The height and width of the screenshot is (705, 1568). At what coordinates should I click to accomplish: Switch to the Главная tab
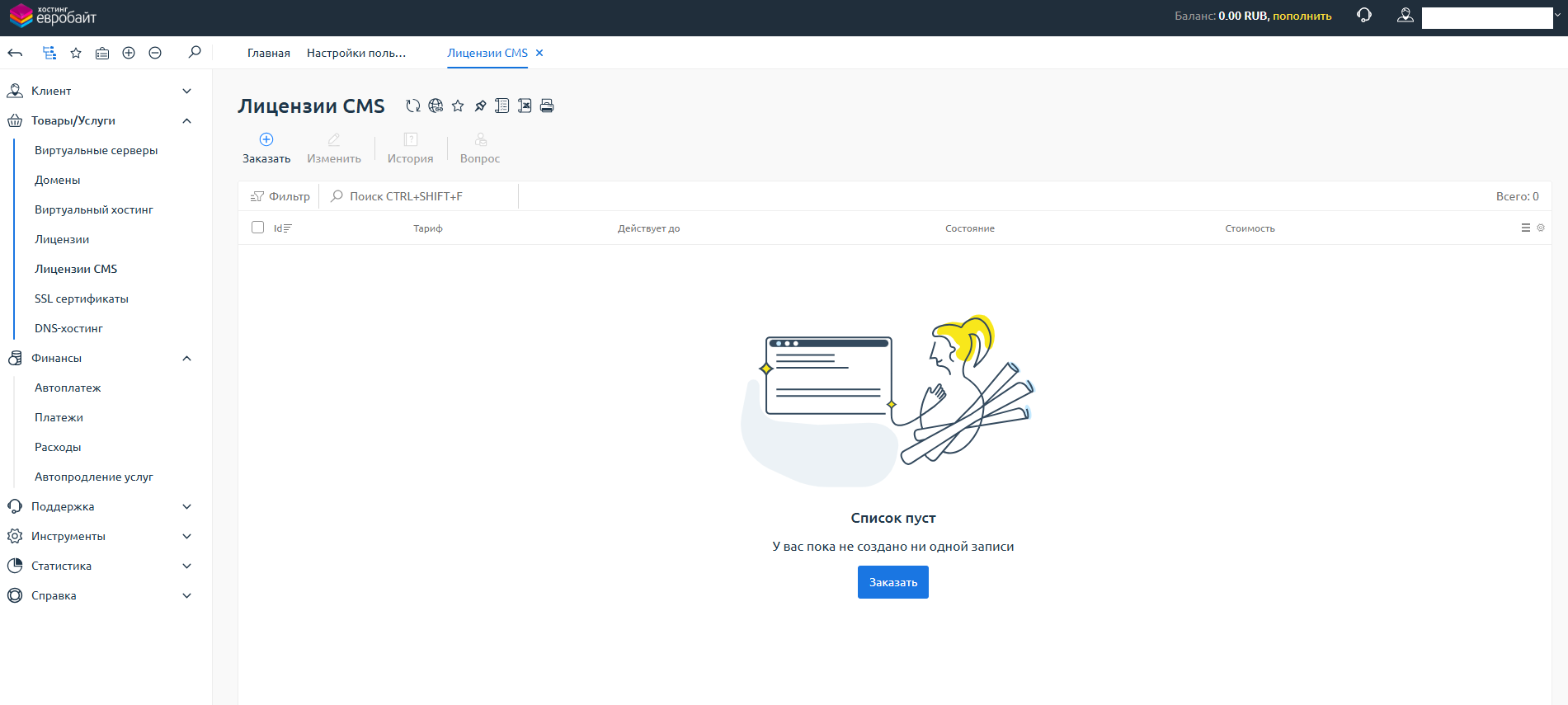coord(269,53)
